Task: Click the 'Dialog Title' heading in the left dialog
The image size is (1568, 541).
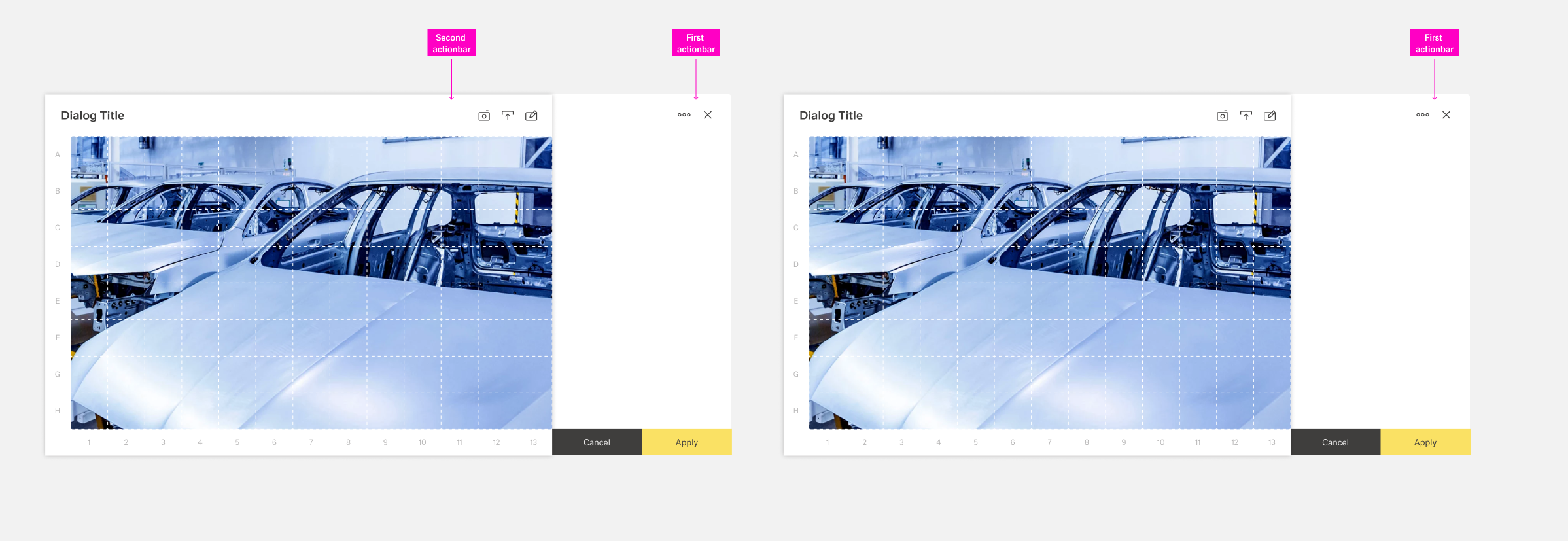Action: (x=93, y=116)
